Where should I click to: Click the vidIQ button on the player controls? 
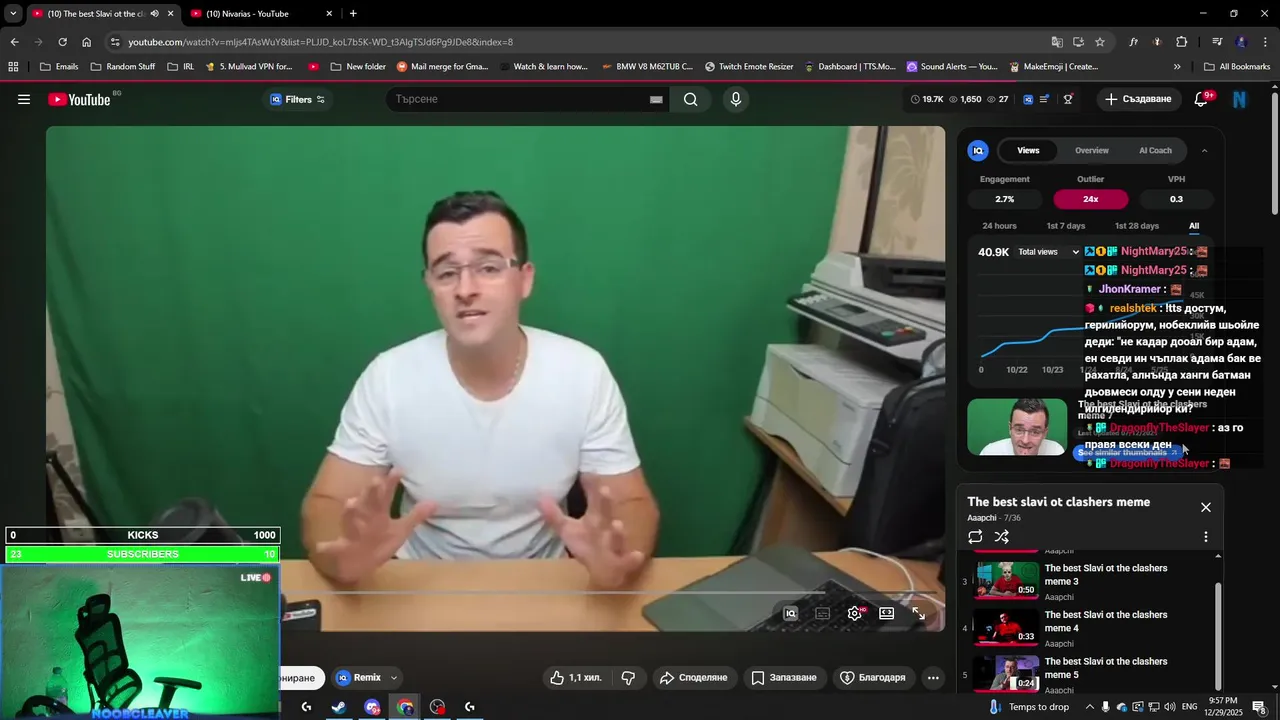790,614
